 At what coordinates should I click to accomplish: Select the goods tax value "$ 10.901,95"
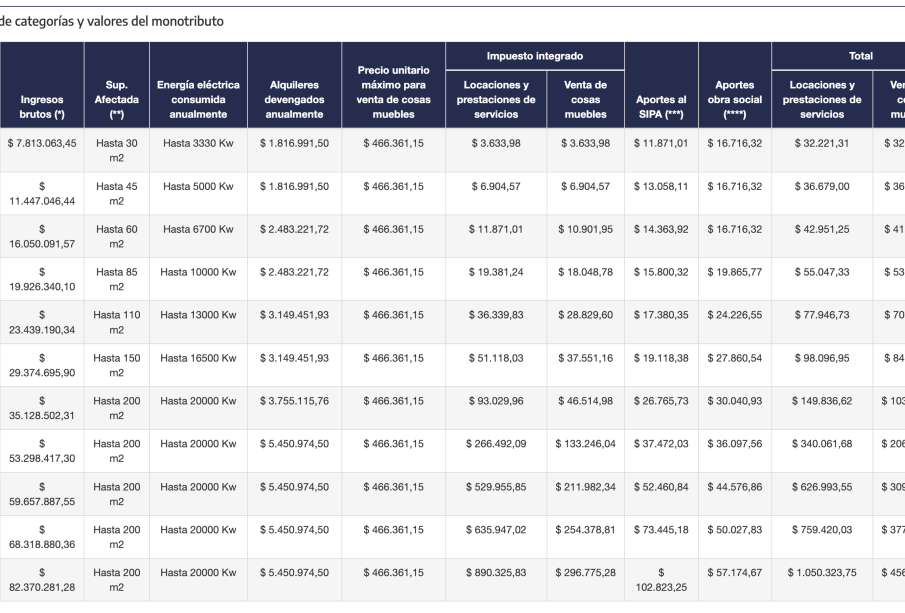[x=585, y=229]
